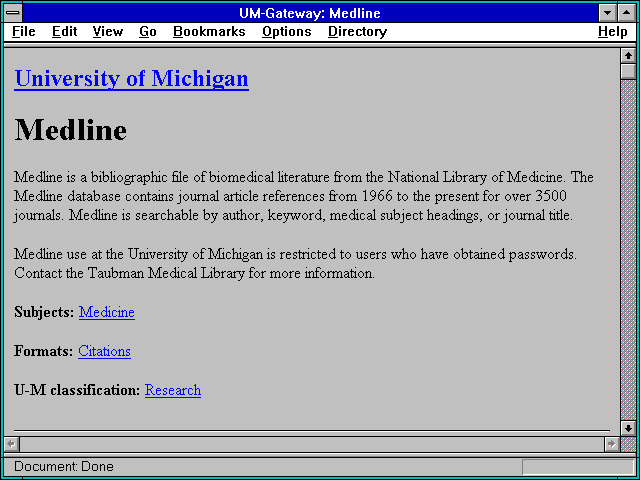
Task: Click the status bar progress box
Action: (x=578, y=466)
